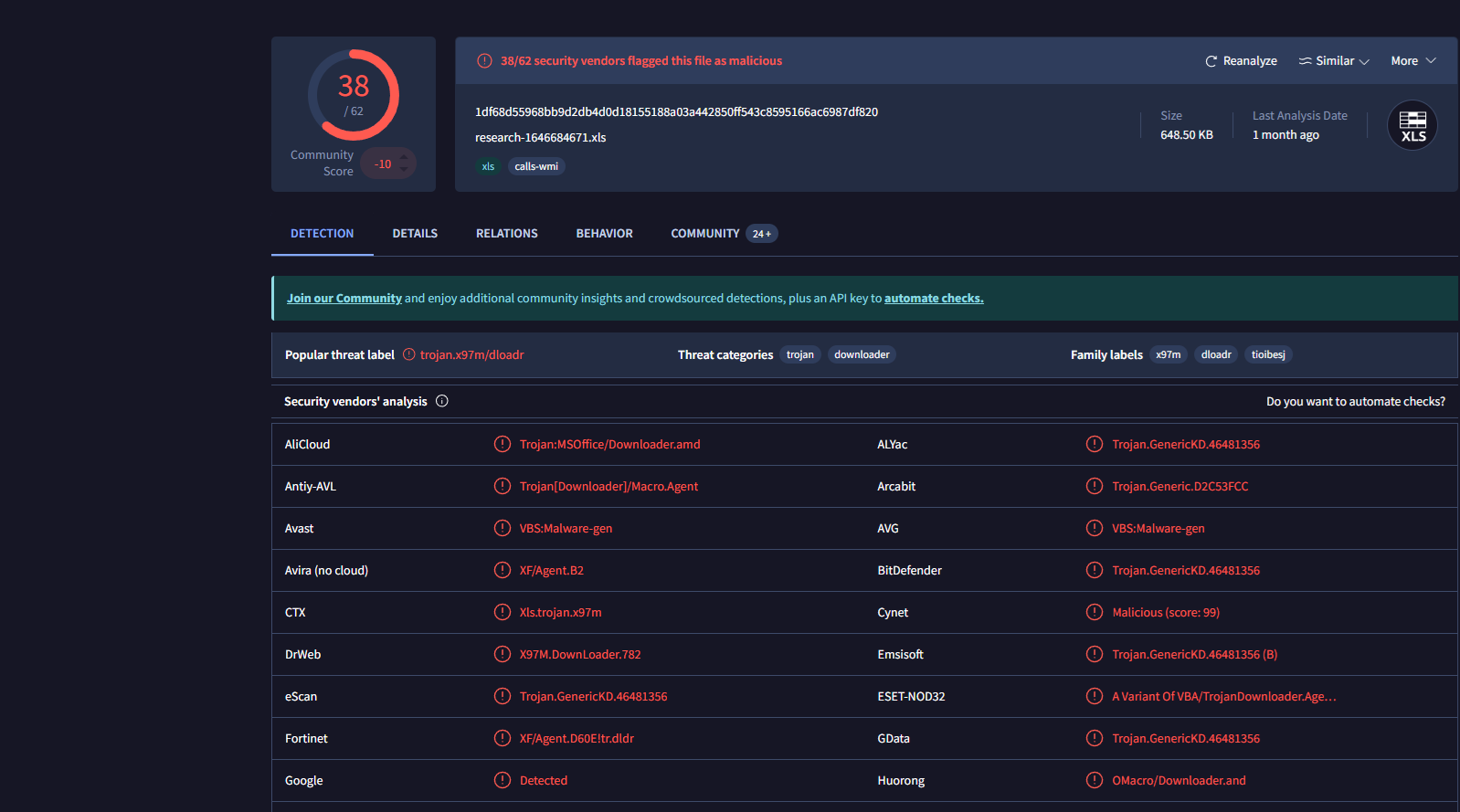Click the XLS file type icon
The image size is (1460, 812).
tap(1412, 126)
